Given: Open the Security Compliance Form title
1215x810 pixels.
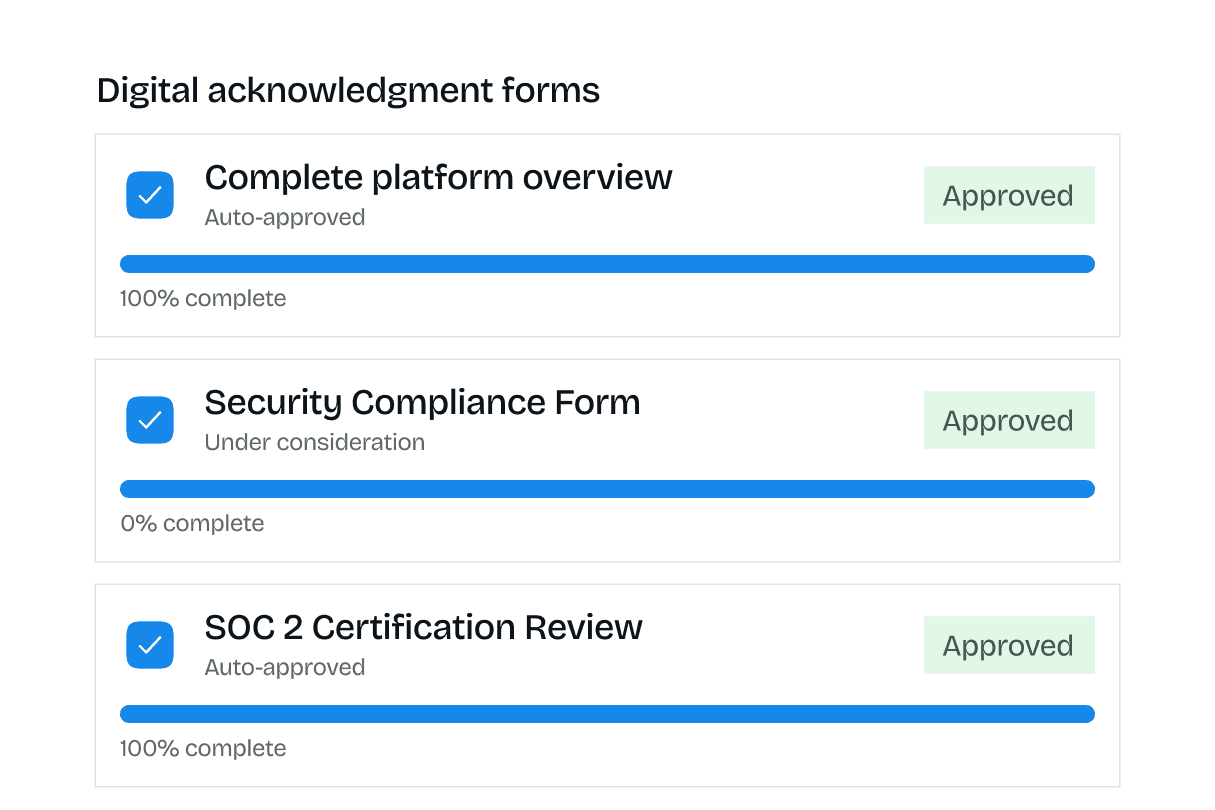Looking at the screenshot, I should point(422,403).
